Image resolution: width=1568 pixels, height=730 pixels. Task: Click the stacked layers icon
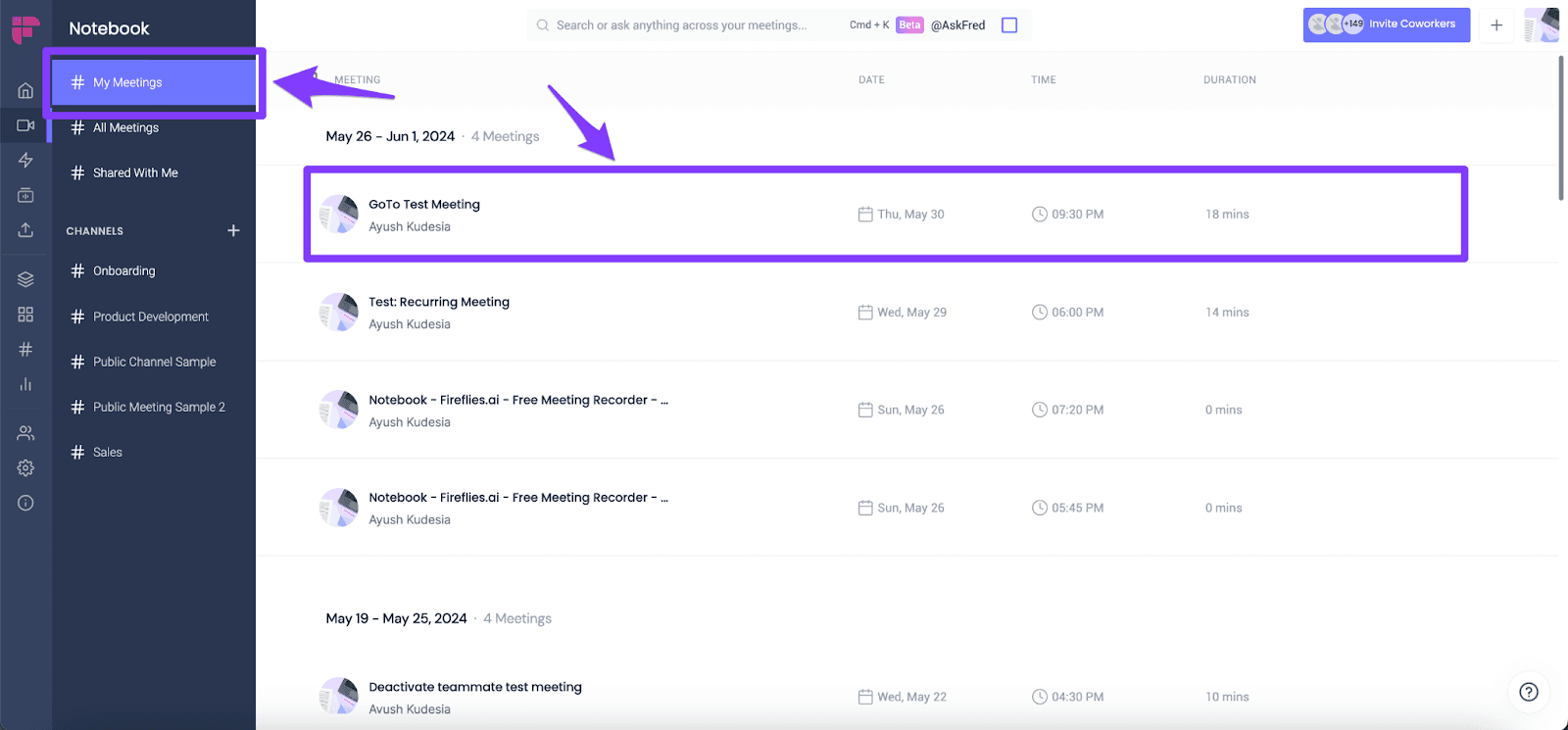click(x=25, y=279)
